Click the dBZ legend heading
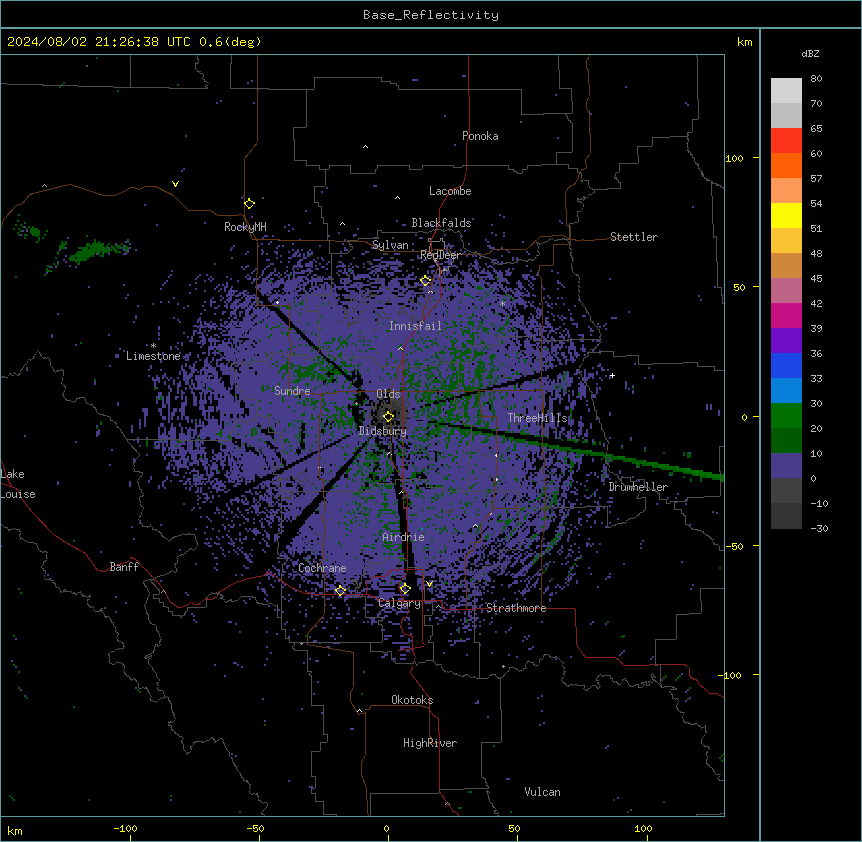 point(810,53)
